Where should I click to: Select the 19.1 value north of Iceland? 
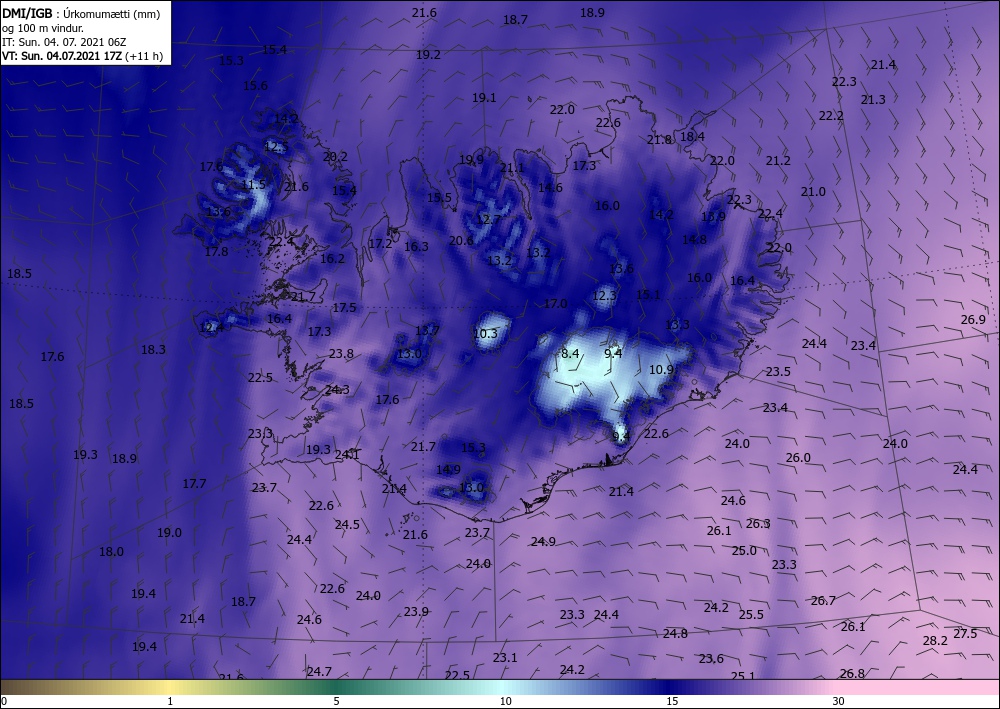[484, 98]
